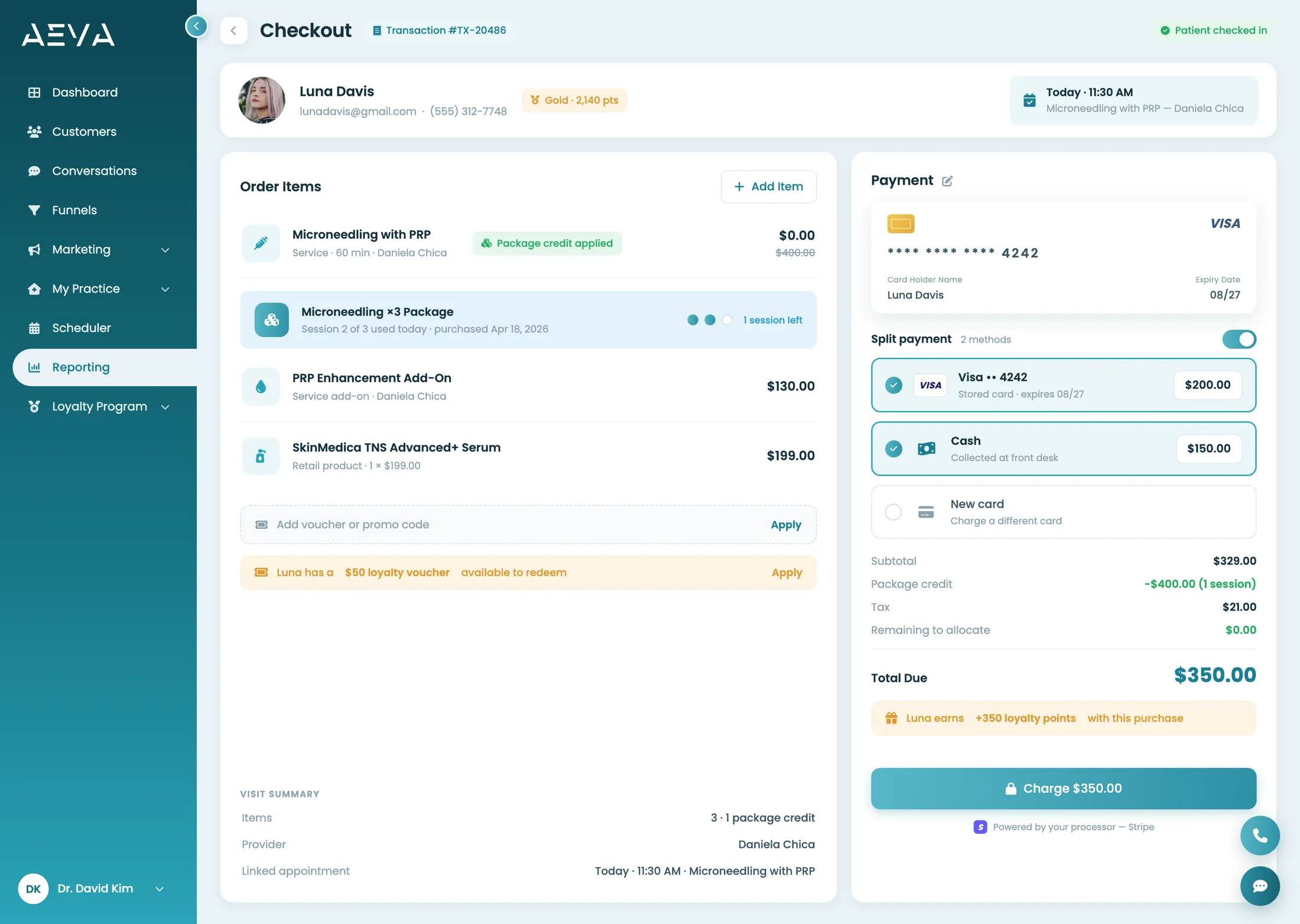Image resolution: width=1300 pixels, height=924 pixels.
Task: Click the (555) 312-7748 phone number
Action: click(468, 112)
